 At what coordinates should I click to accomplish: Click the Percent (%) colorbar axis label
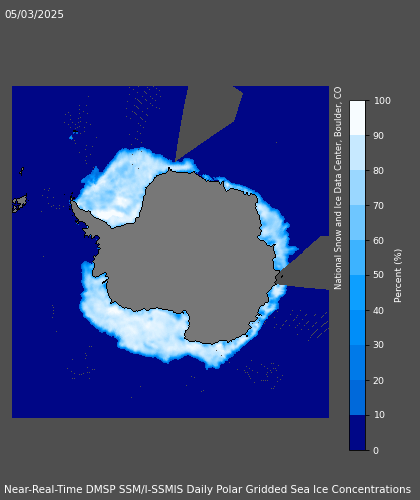pos(398,276)
